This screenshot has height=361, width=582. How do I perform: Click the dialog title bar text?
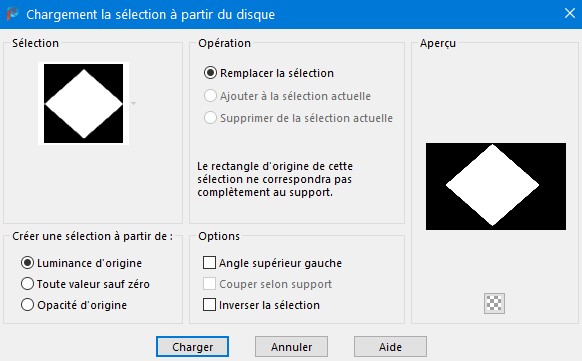(x=150, y=14)
